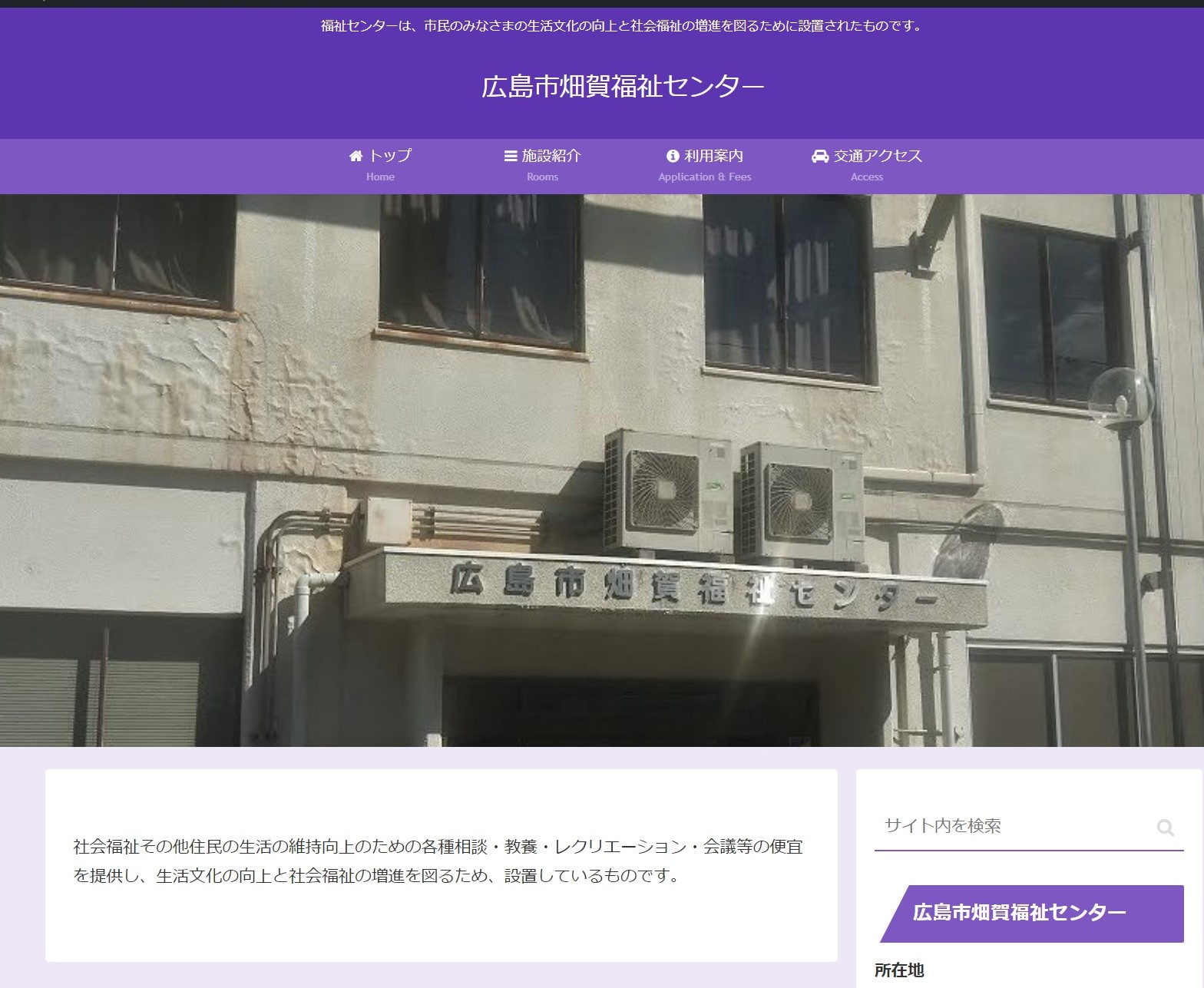1204x988 pixels.
Task: Click the 所在地 heading in sidebar
Action: click(x=898, y=970)
